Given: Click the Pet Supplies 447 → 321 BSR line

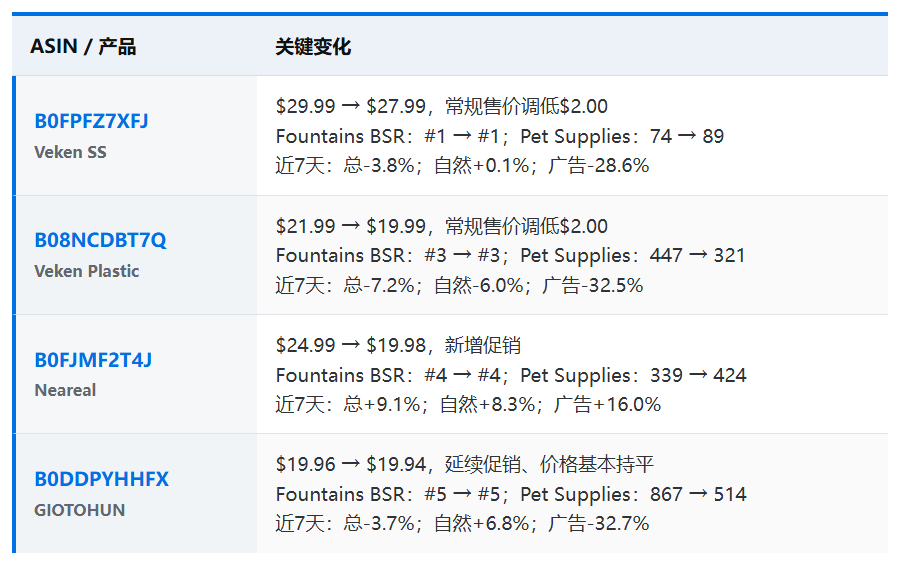Looking at the screenshot, I should (x=510, y=256).
